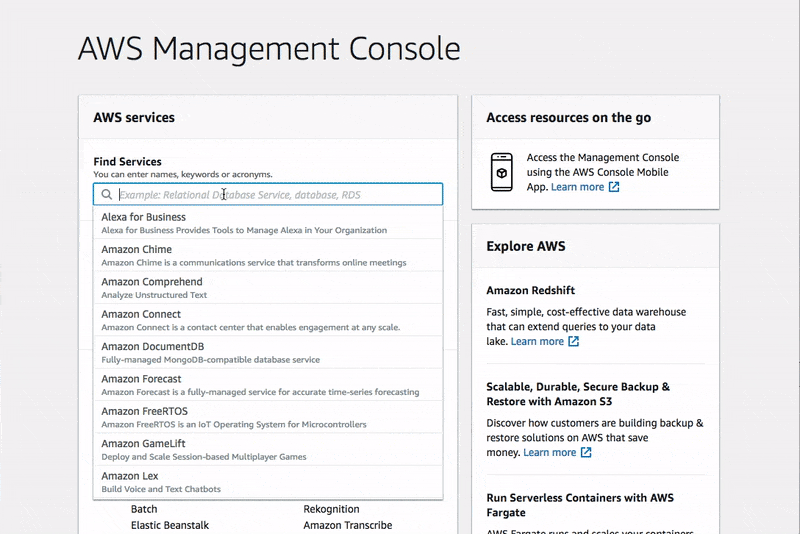800x534 pixels.
Task: Click external link icon in S3 backup section
Action: coord(586,452)
